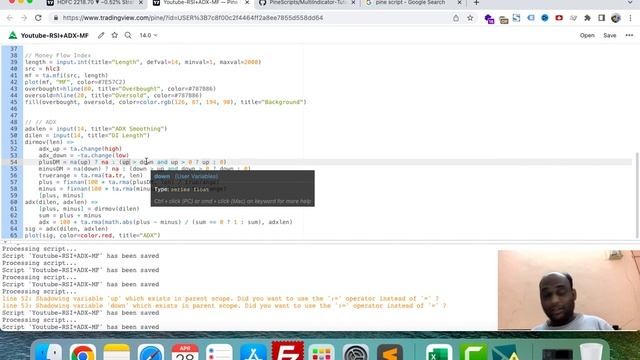
Task: Click the browser forward arrow
Action: [x=24, y=18]
